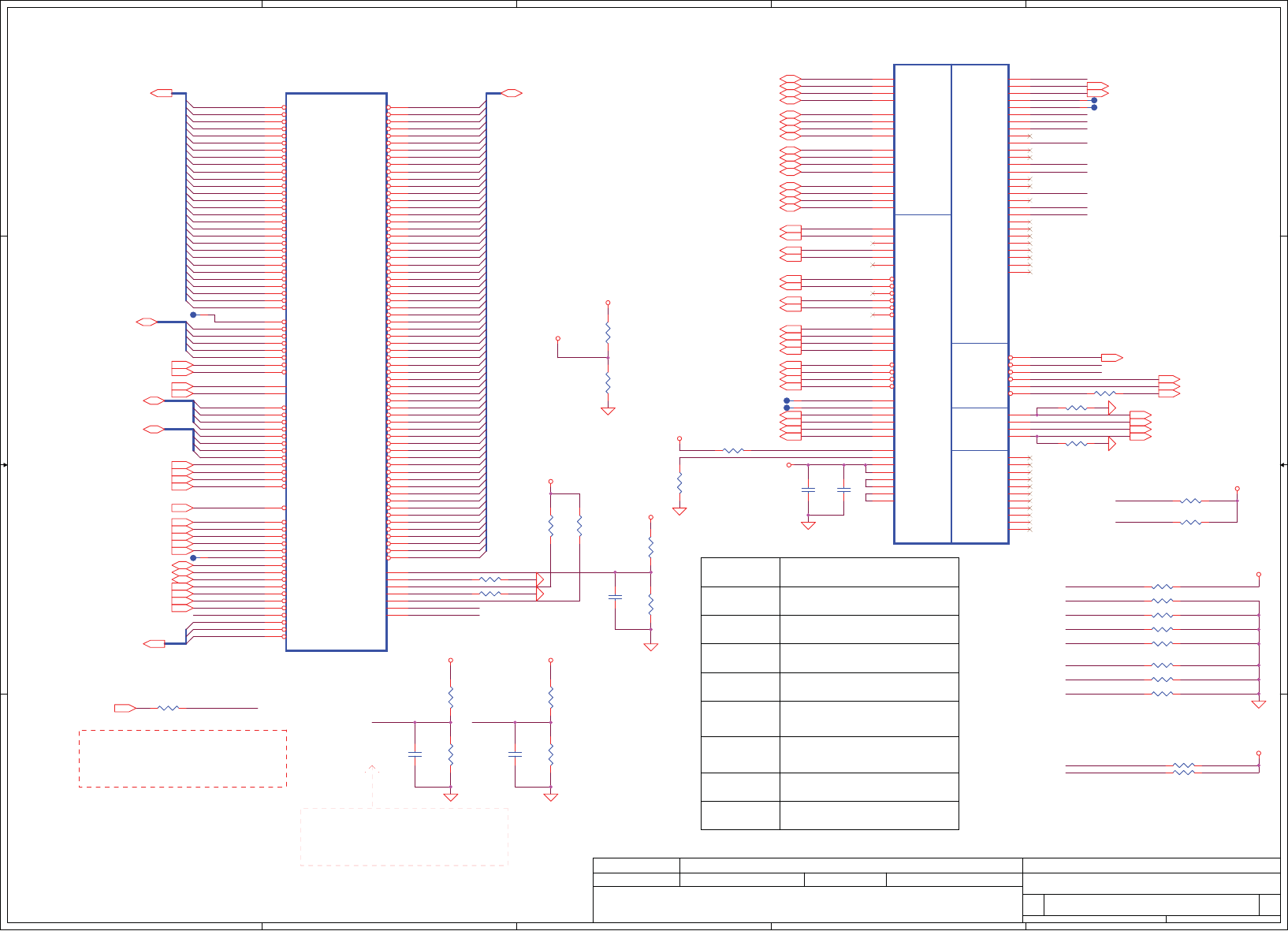
Task: Select the two-column blue IC symbol body
Action: (951, 304)
